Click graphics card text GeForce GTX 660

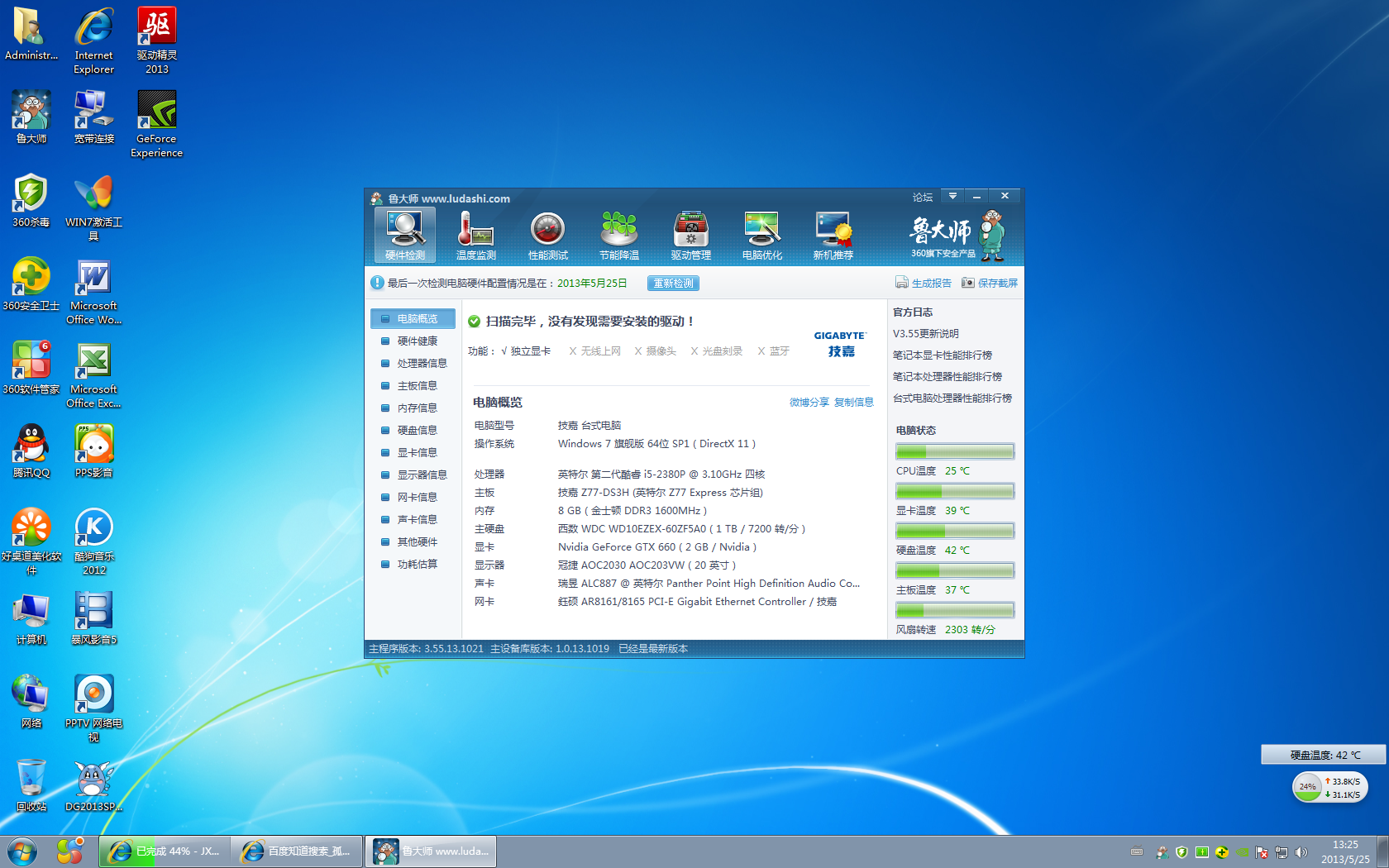[656, 547]
